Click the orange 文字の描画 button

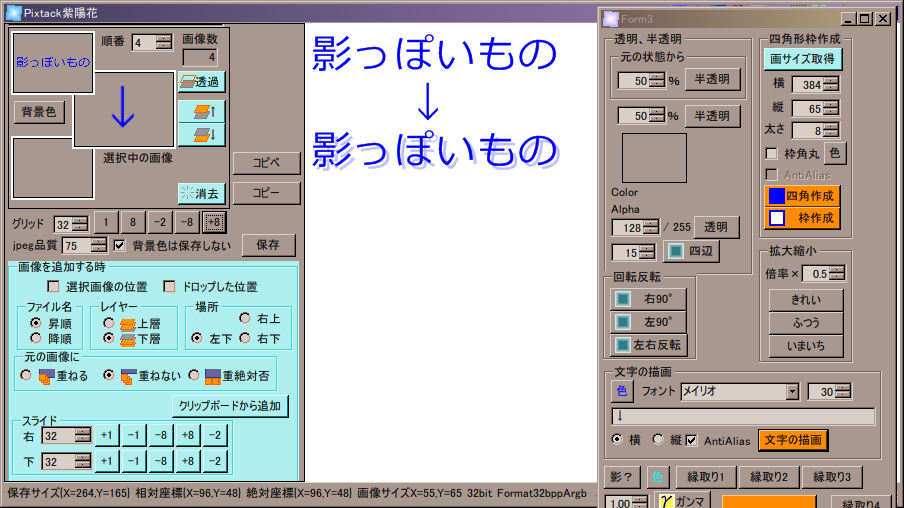pyautogui.click(x=793, y=441)
